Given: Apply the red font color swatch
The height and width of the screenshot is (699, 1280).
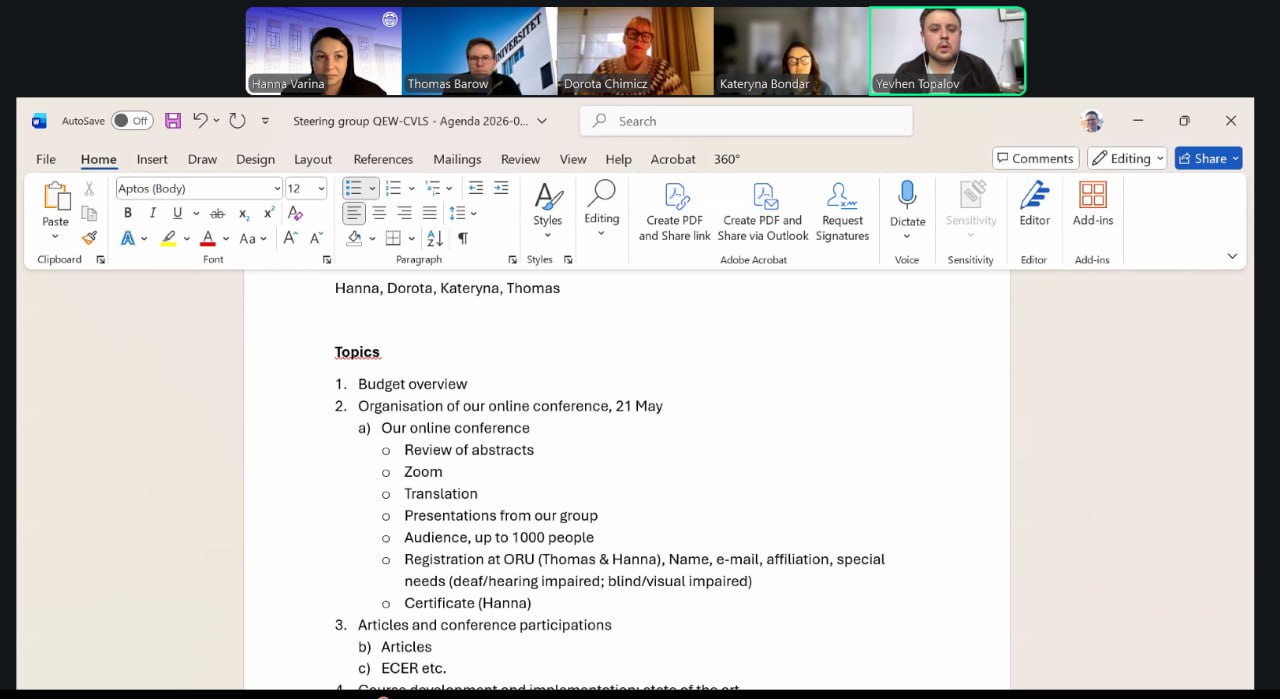Looking at the screenshot, I should [207, 238].
